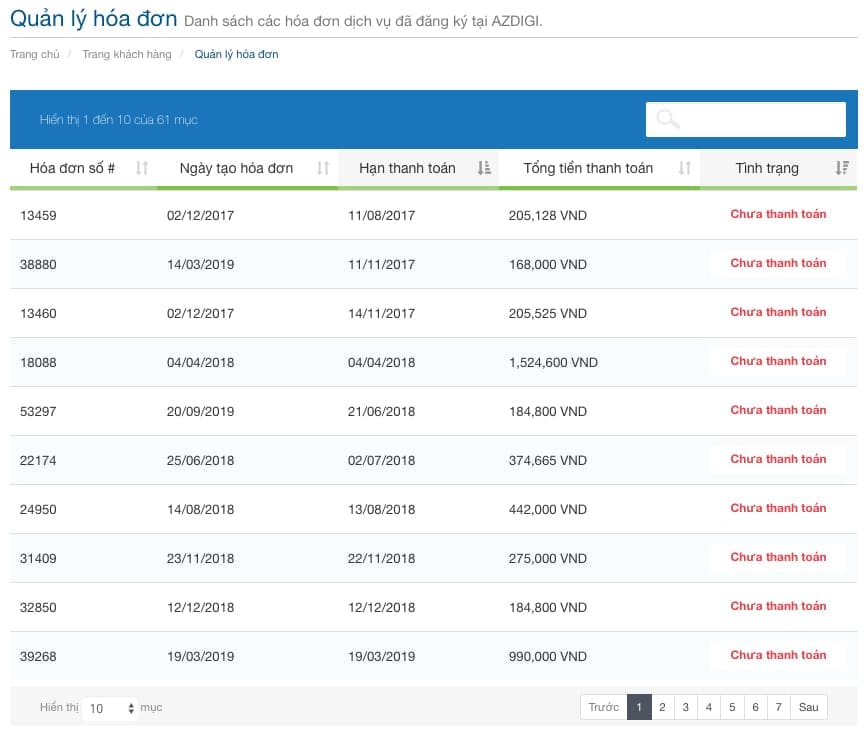The image size is (867, 738).
Task: Click Chưa thanh toán status for invoice 39268
Action: (x=778, y=655)
